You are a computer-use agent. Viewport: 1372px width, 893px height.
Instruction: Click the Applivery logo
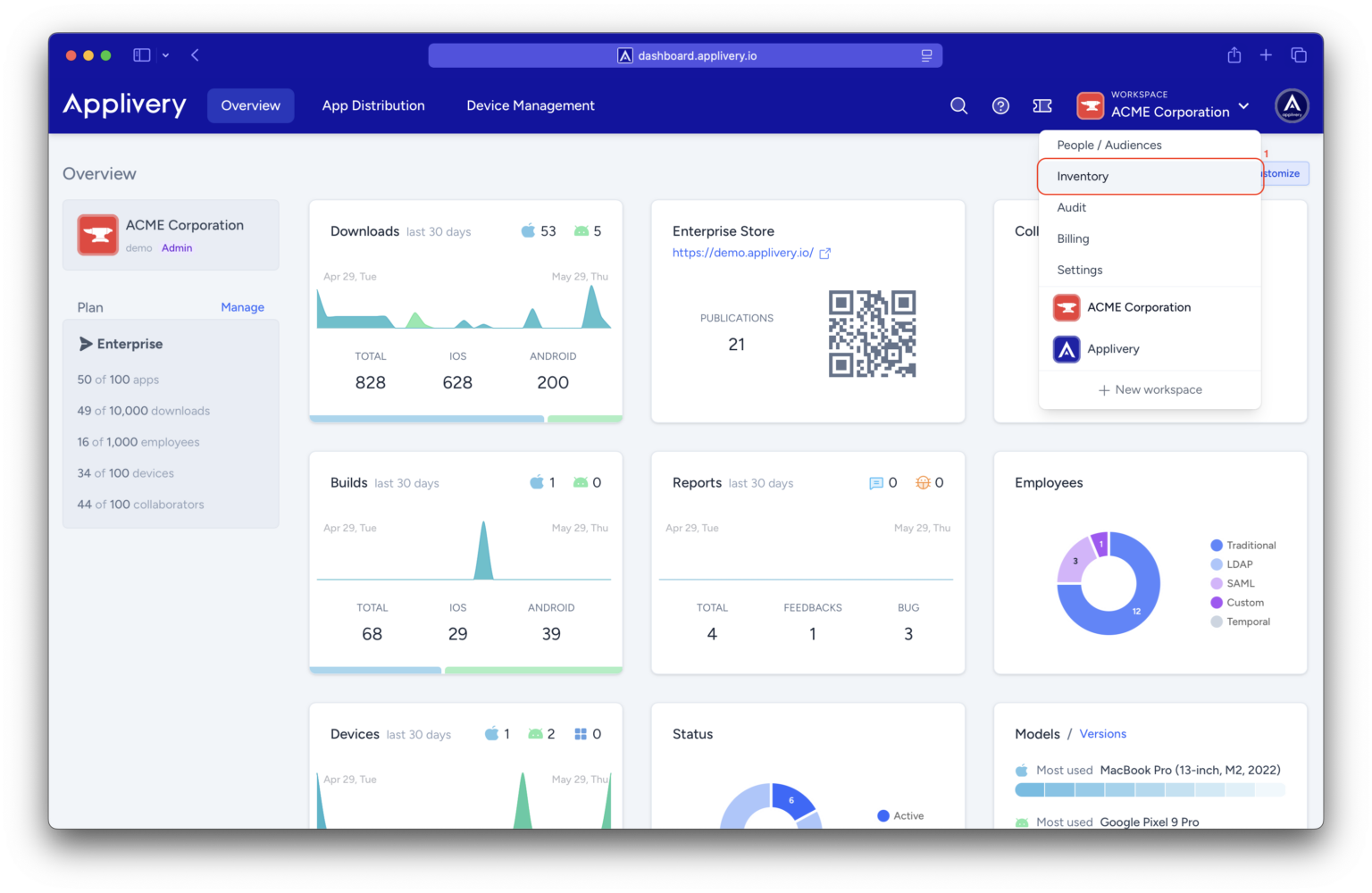(124, 104)
